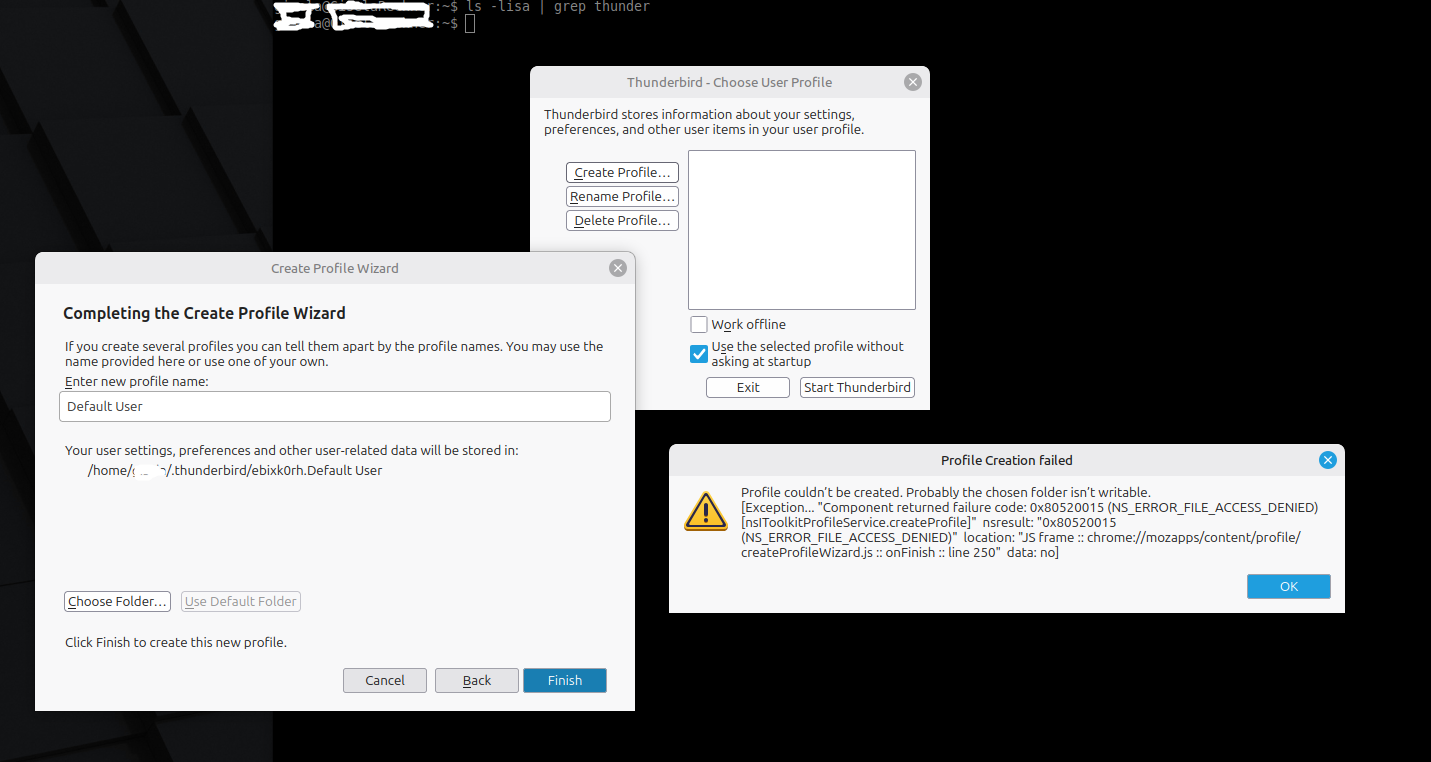Close the Create Profile Wizard window
The width and height of the screenshot is (1431, 762).
618,268
